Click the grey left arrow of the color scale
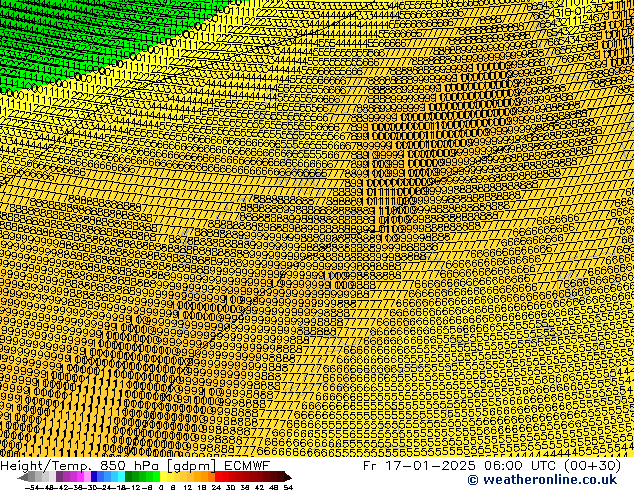The height and width of the screenshot is (490, 634). [x=23, y=477]
